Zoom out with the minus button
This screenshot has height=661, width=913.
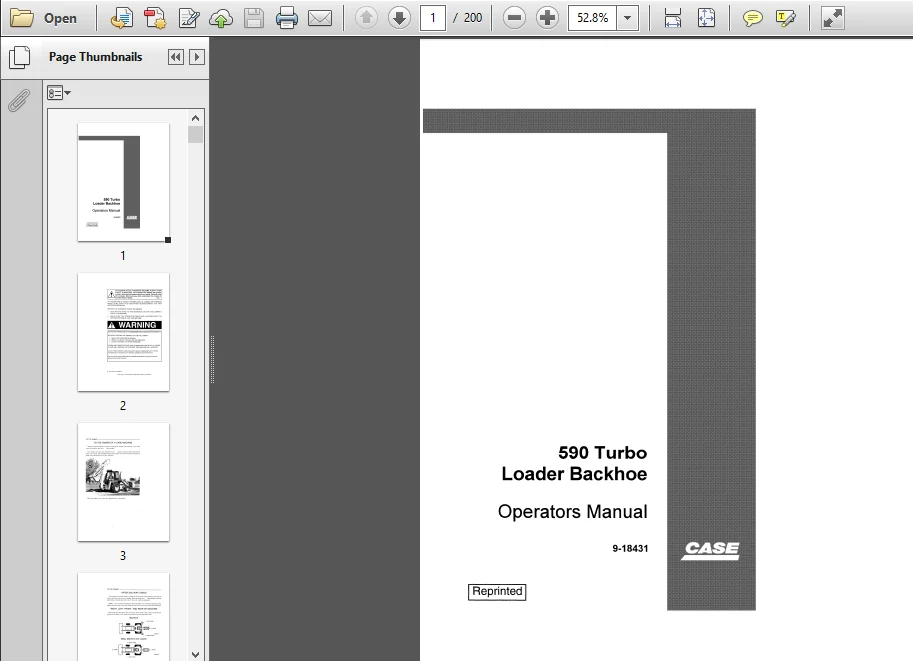click(514, 18)
